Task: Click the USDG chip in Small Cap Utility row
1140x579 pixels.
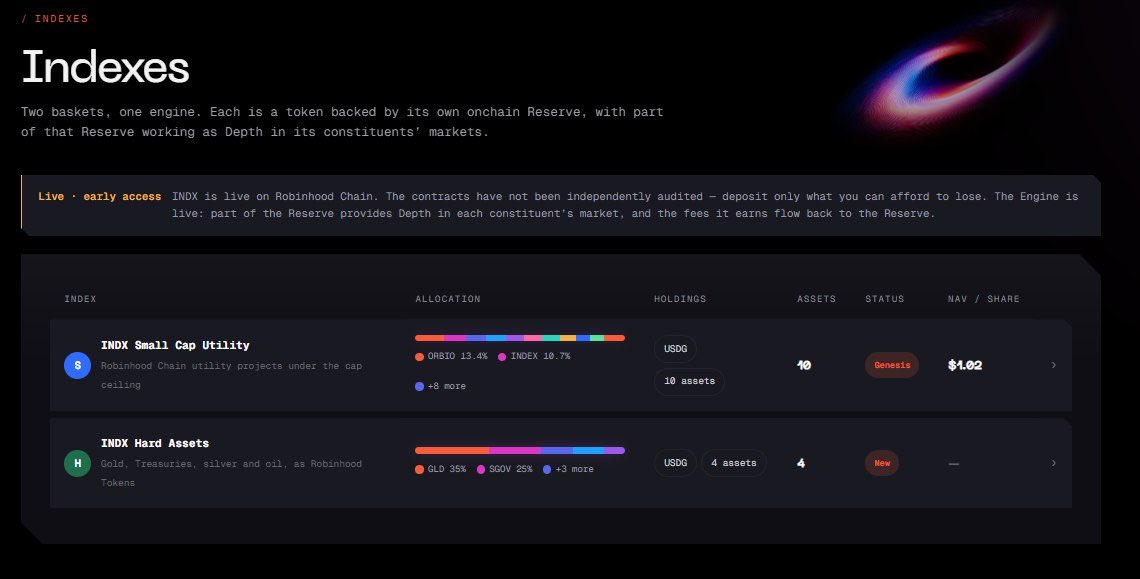Action: 675,349
